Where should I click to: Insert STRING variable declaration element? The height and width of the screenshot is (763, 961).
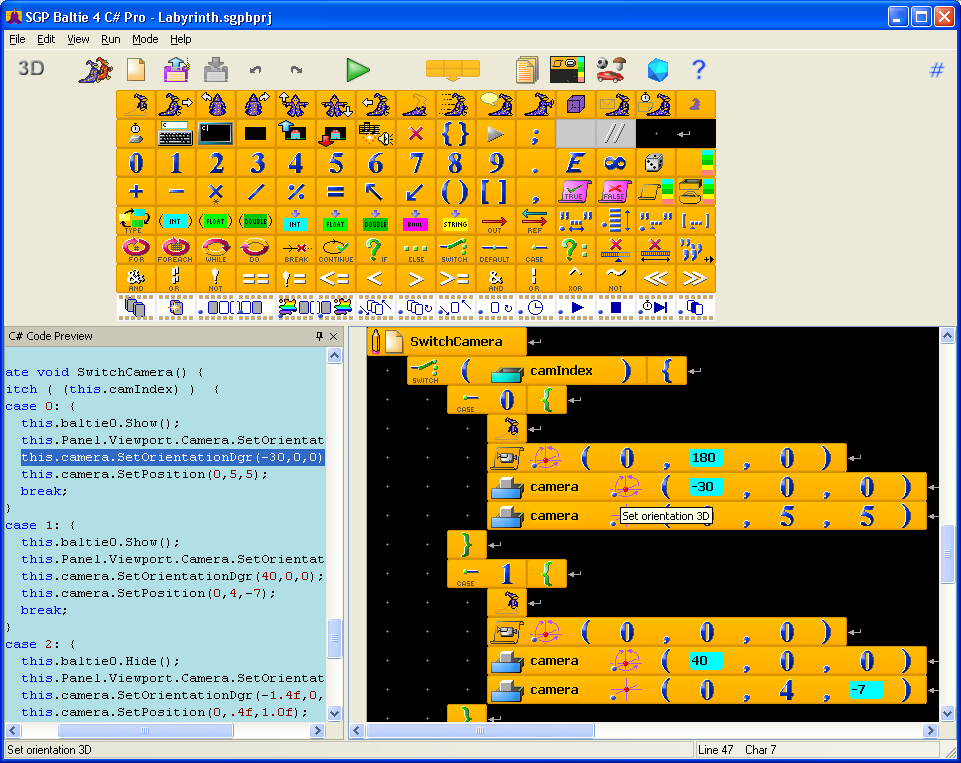pos(455,221)
